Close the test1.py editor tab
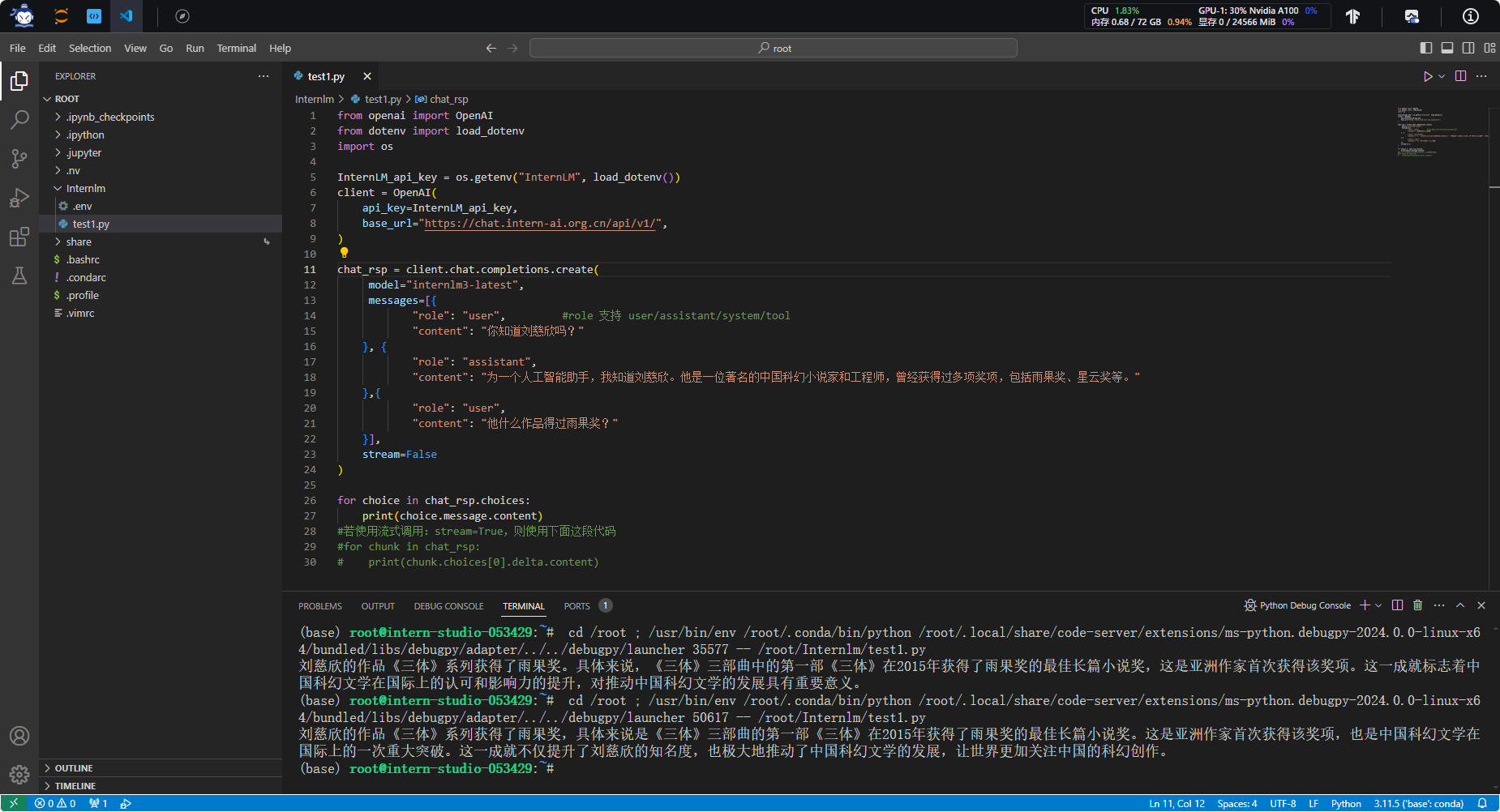Viewport: 1500px width, 812px height. [367, 76]
